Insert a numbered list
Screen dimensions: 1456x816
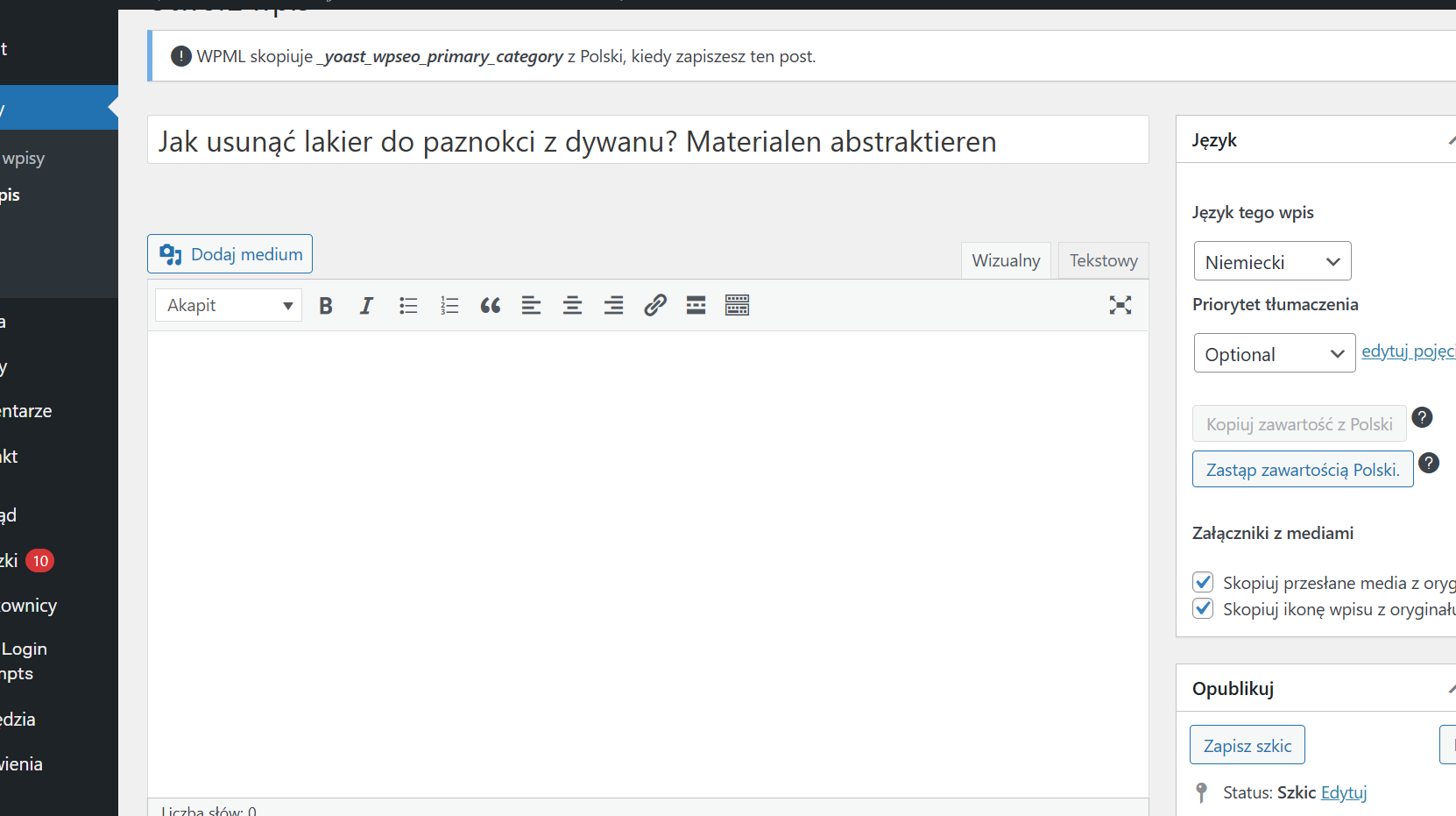[x=449, y=306]
